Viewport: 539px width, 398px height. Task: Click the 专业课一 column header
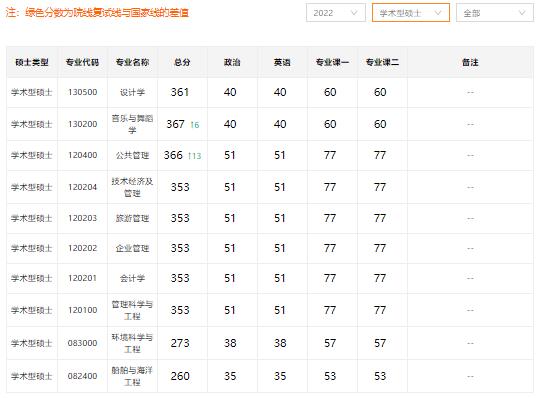pyautogui.click(x=332, y=62)
